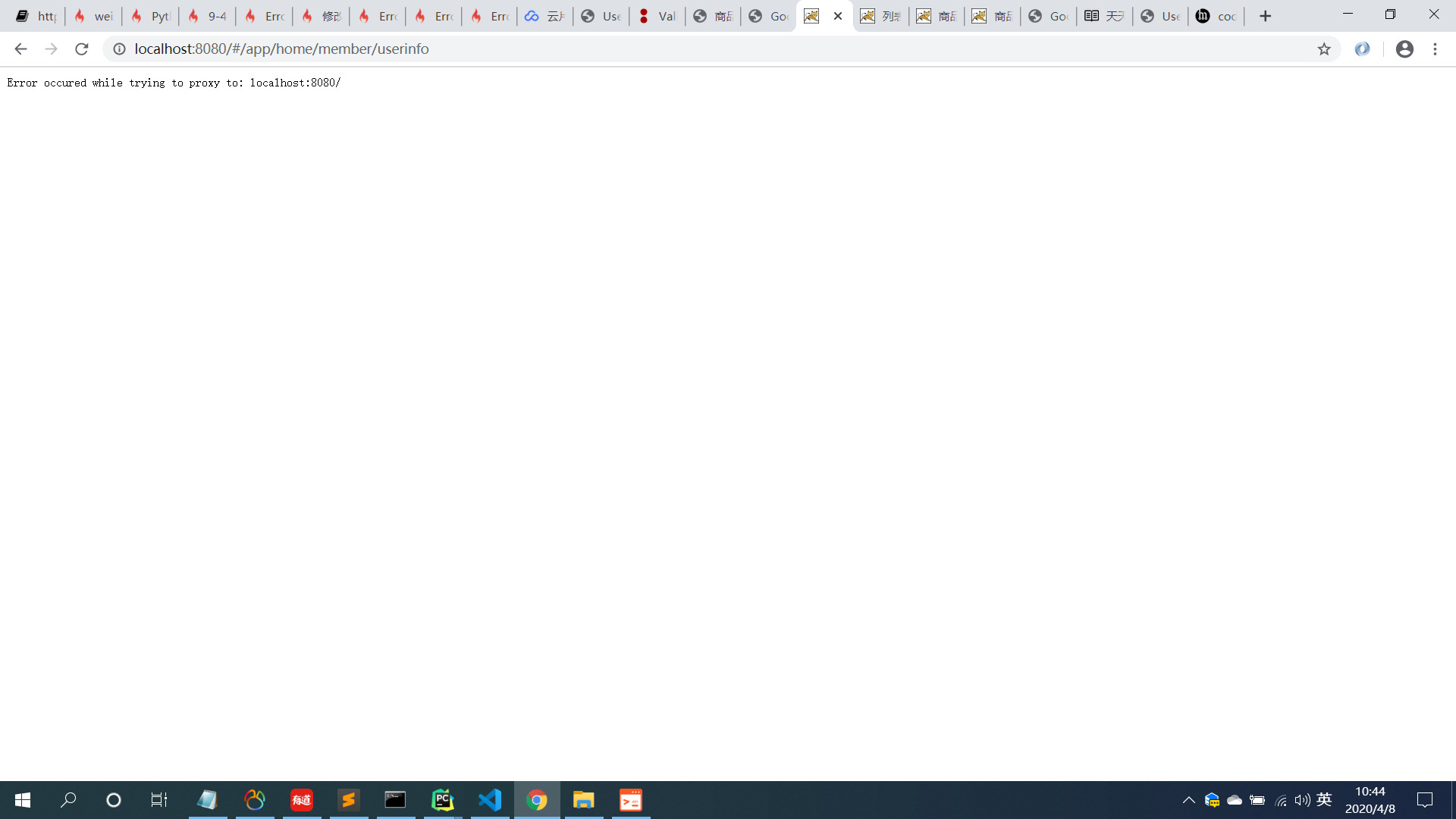
Task: Open network Wi-Fi tray icon
Action: pyautogui.click(x=1281, y=800)
